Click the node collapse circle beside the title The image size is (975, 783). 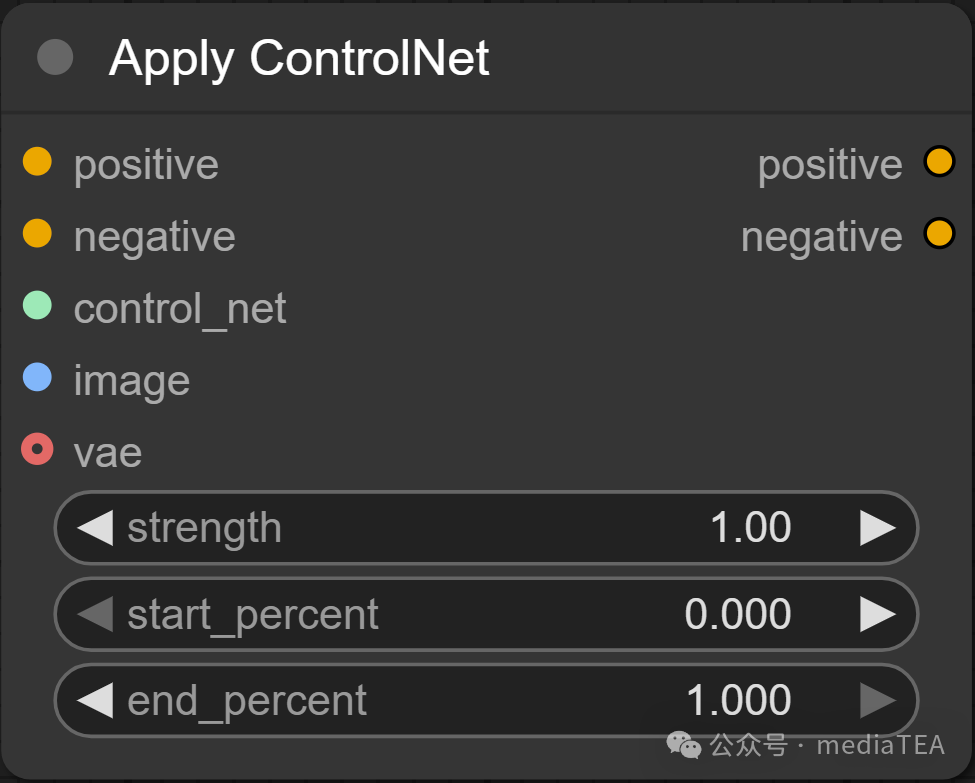point(55,57)
